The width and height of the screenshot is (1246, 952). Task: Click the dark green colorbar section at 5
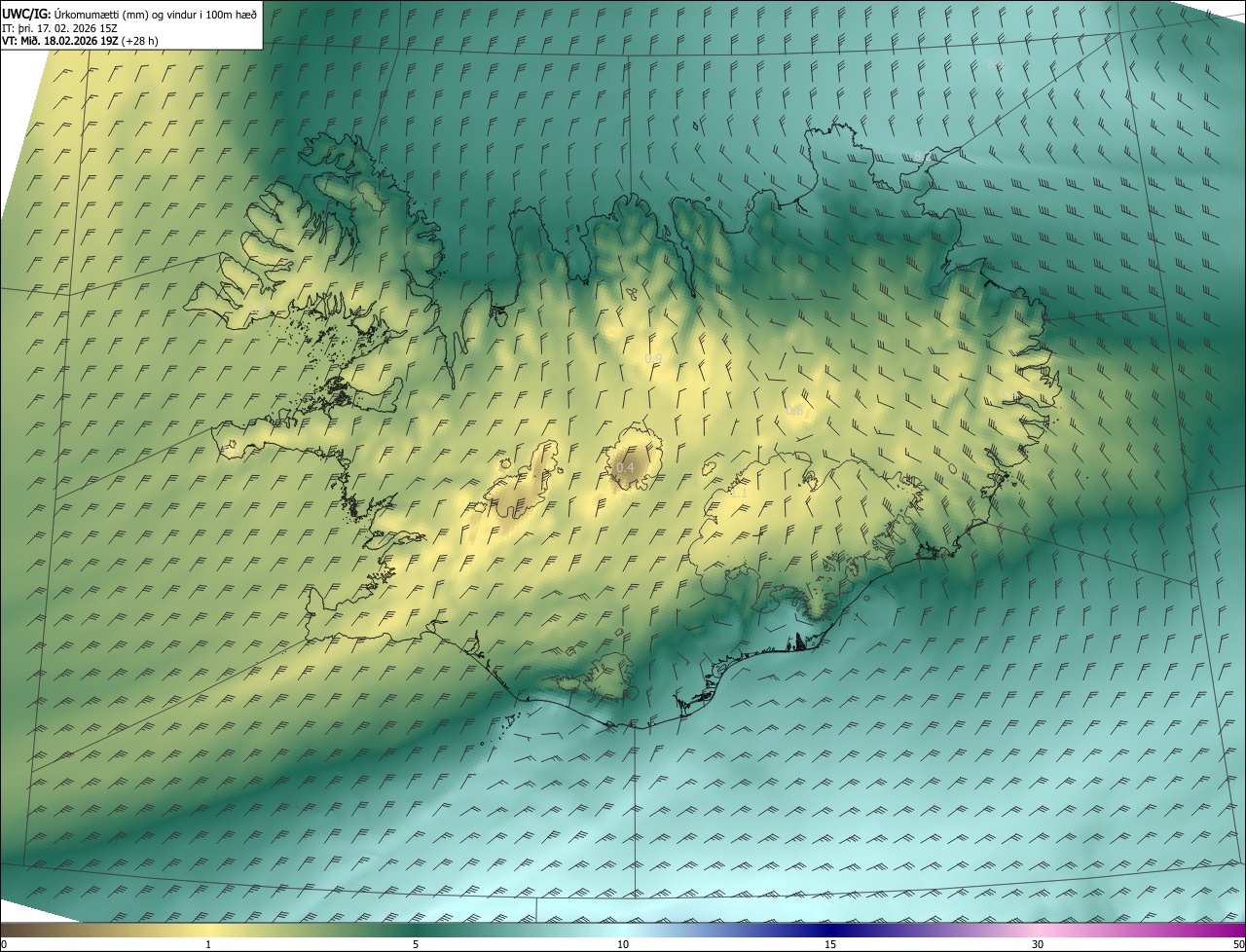click(416, 930)
